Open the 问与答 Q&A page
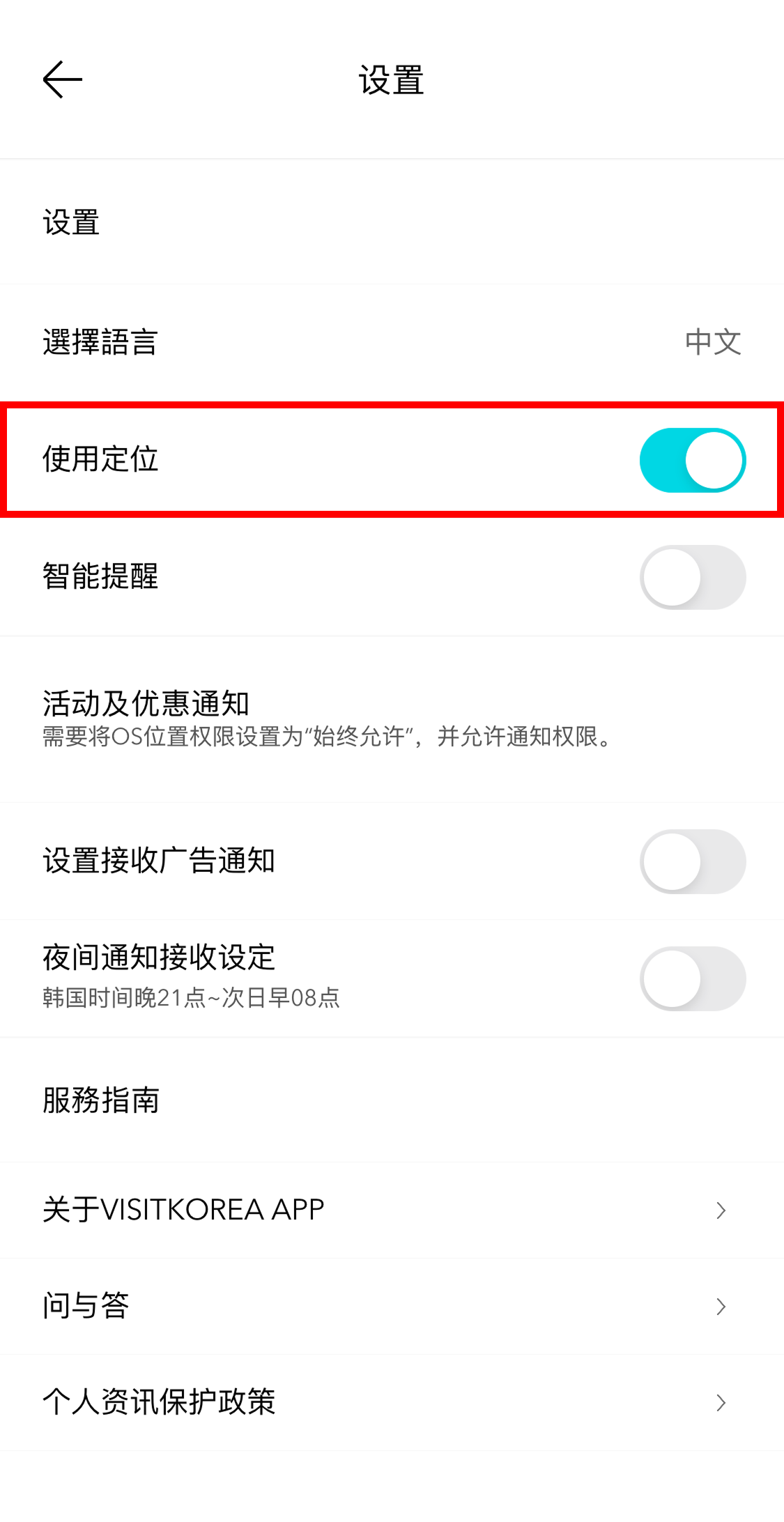784x1522 pixels. pyautogui.click(x=85, y=1307)
